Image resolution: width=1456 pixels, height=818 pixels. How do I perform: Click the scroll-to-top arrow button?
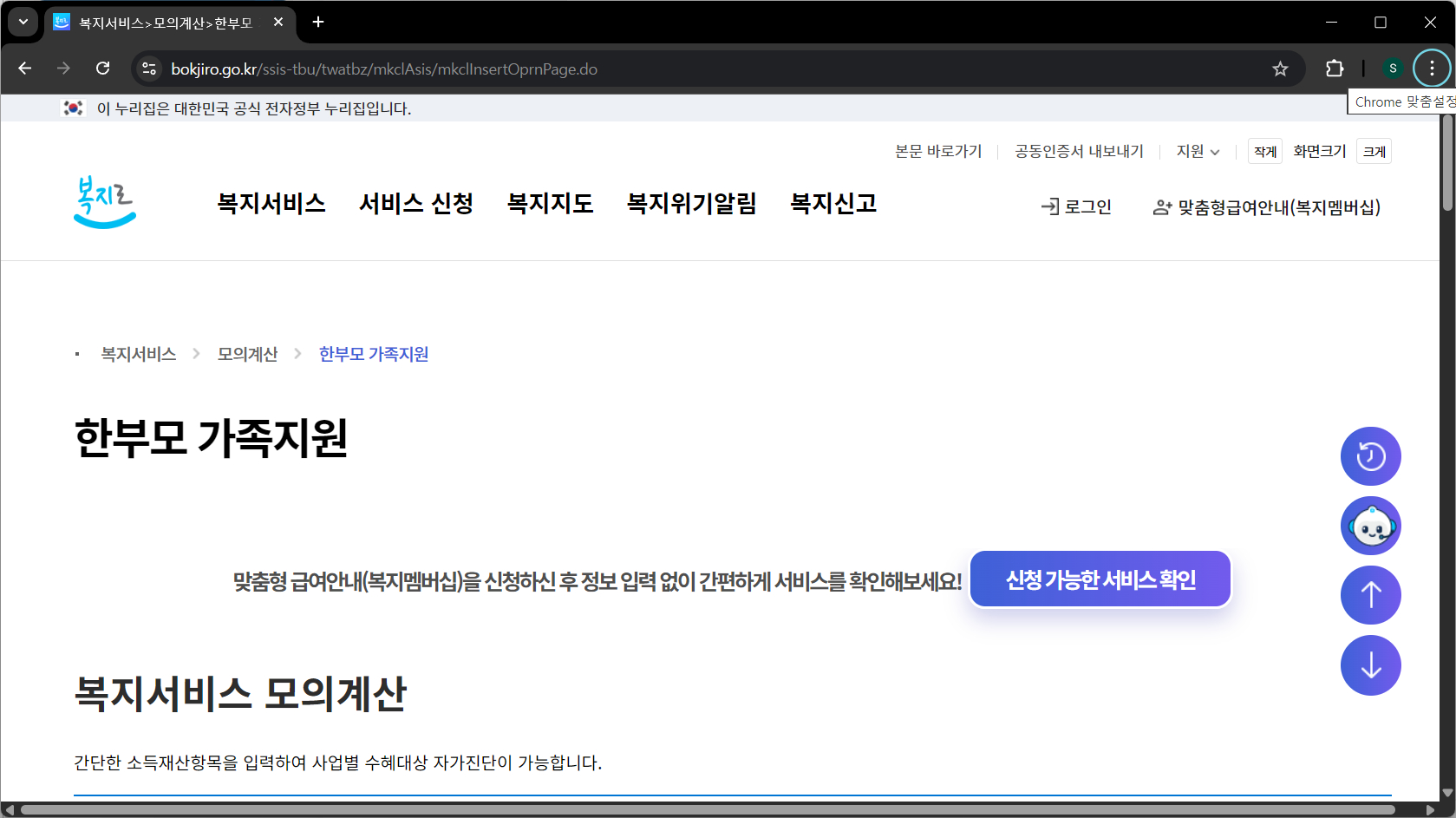pos(1370,595)
